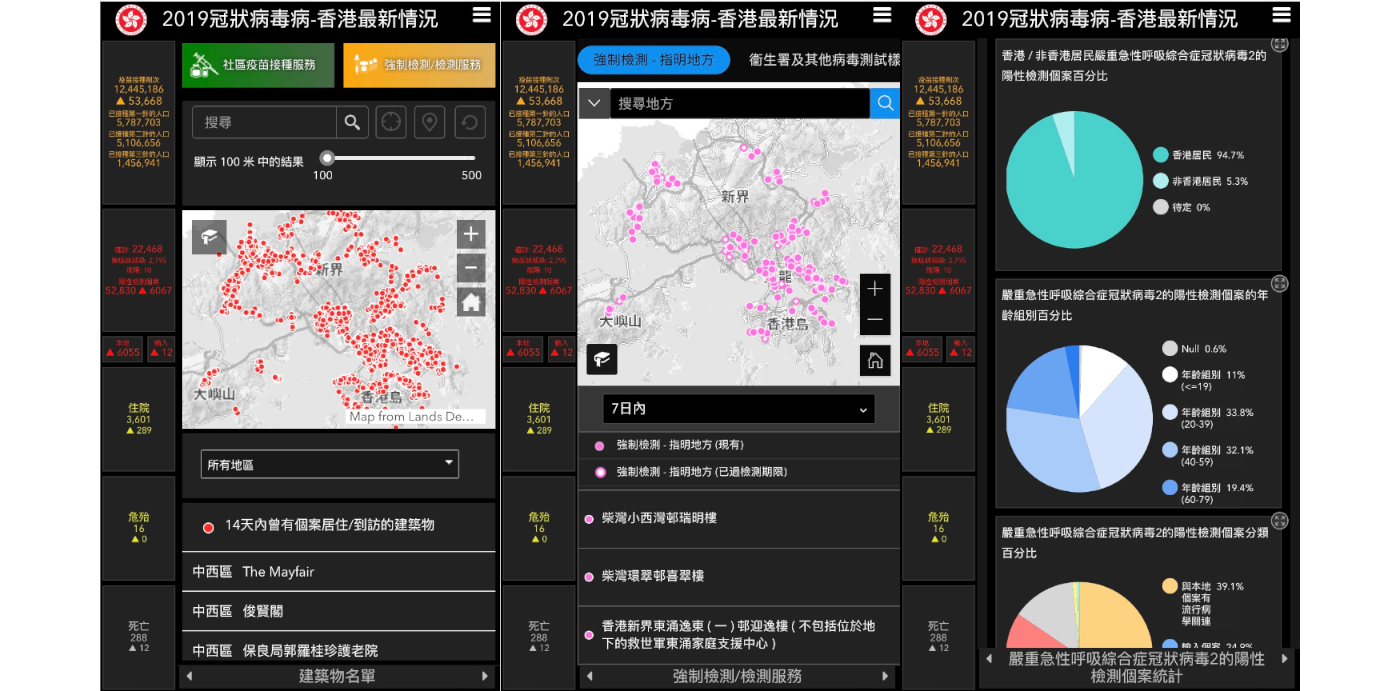Image resolution: width=1400 pixels, height=691 pixels.
Task: Click the map pin location icon
Action: click(430, 122)
